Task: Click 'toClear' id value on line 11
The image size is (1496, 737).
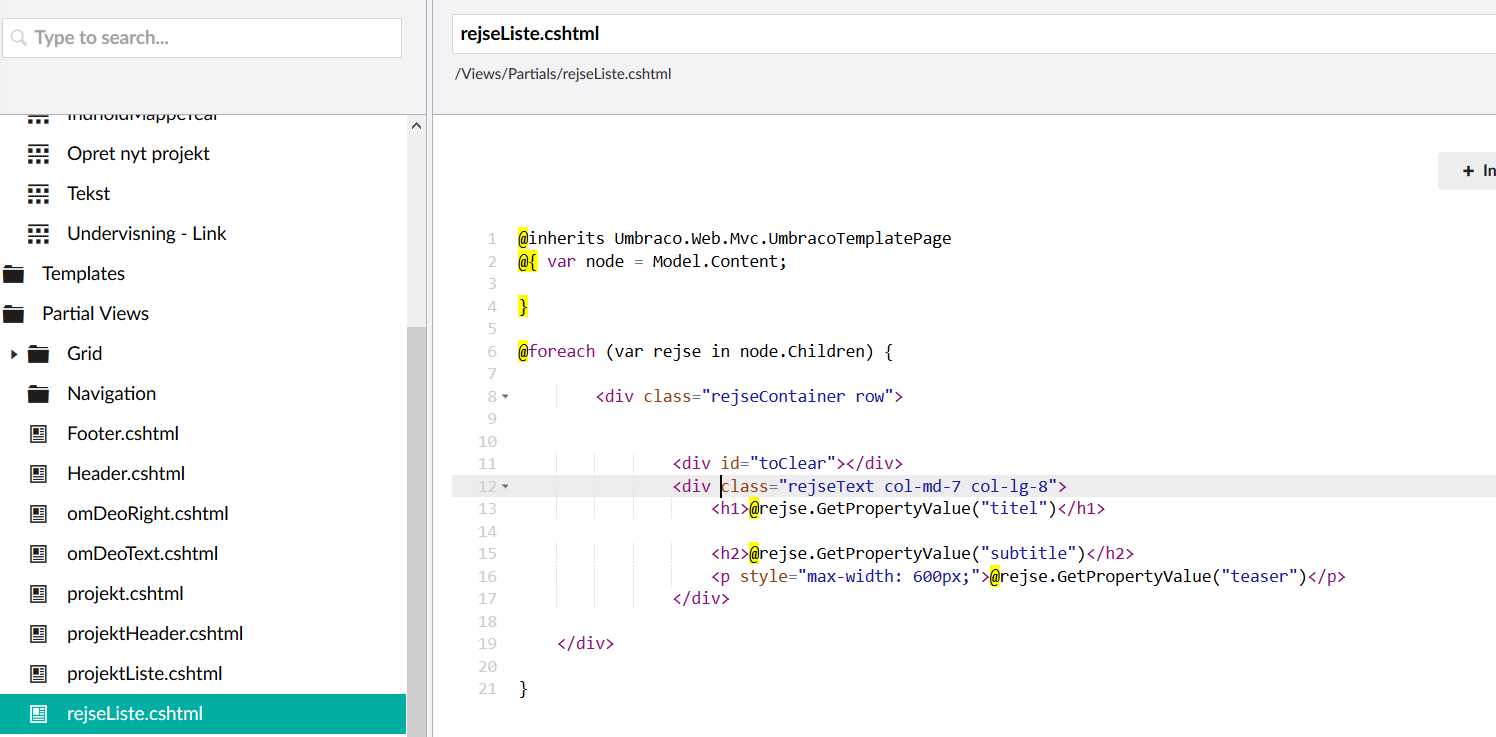Action: pos(792,464)
